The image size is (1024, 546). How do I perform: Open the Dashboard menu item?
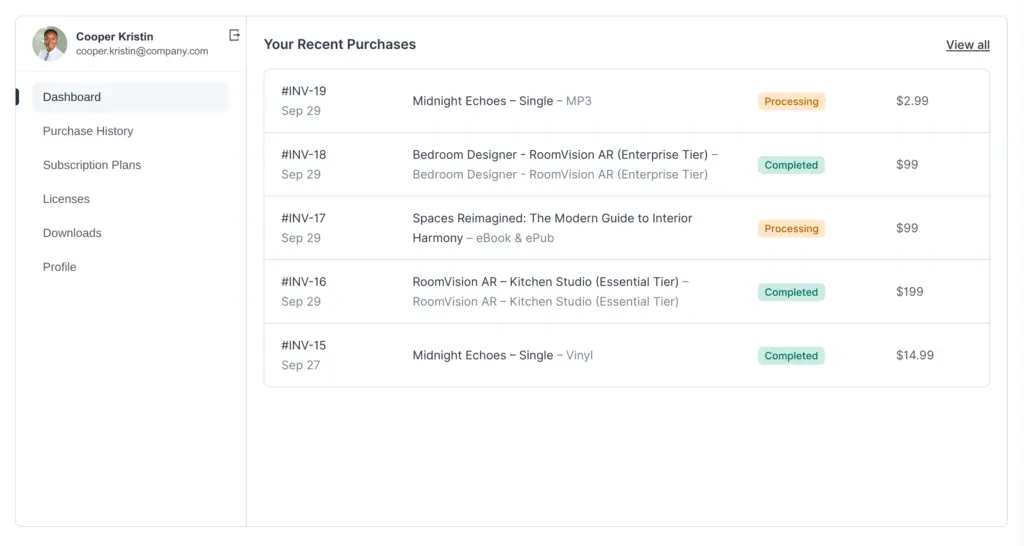(x=72, y=97)
